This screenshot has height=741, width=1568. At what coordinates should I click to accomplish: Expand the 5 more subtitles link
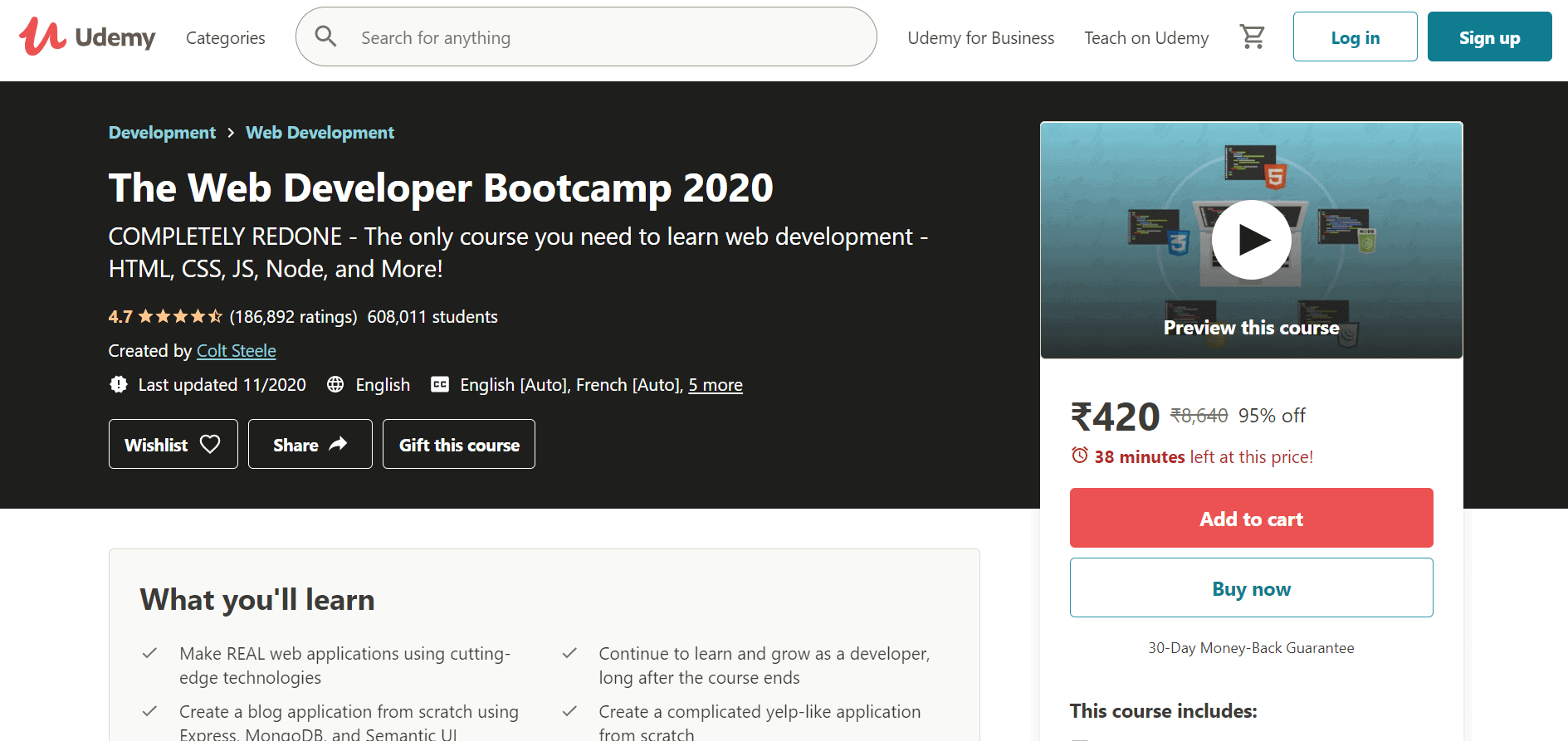[x=716, y=385]
